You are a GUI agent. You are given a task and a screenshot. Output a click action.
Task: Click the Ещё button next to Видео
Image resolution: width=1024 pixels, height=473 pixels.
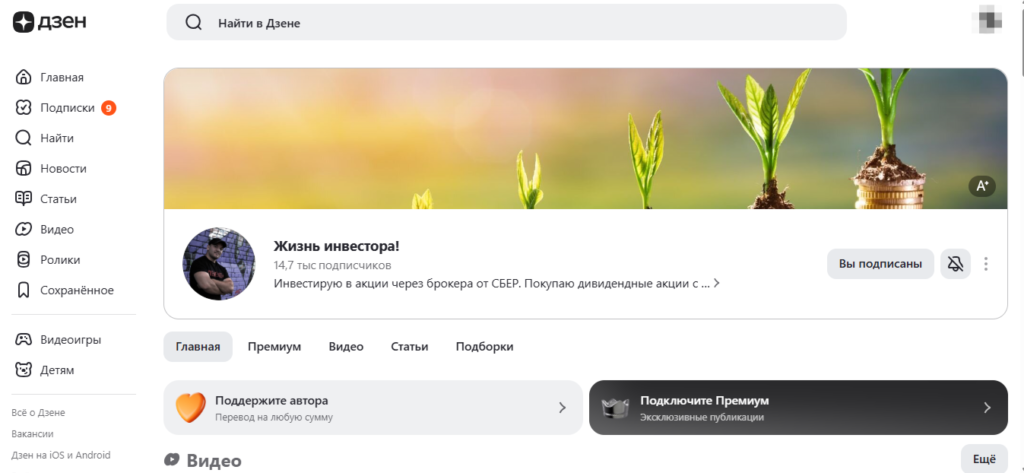pos(984,459)
